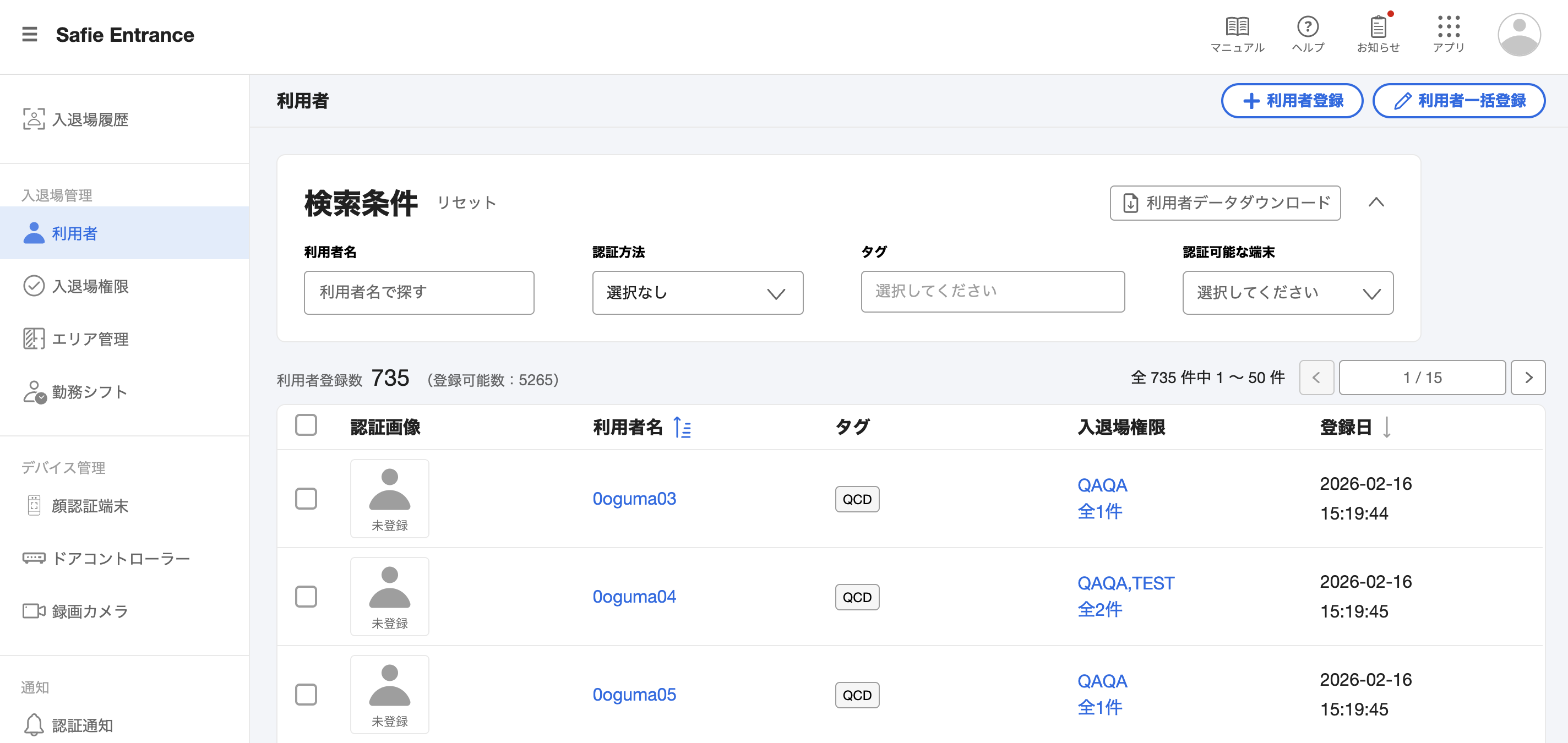Click the 登録日 column header

coord(1345,427)
